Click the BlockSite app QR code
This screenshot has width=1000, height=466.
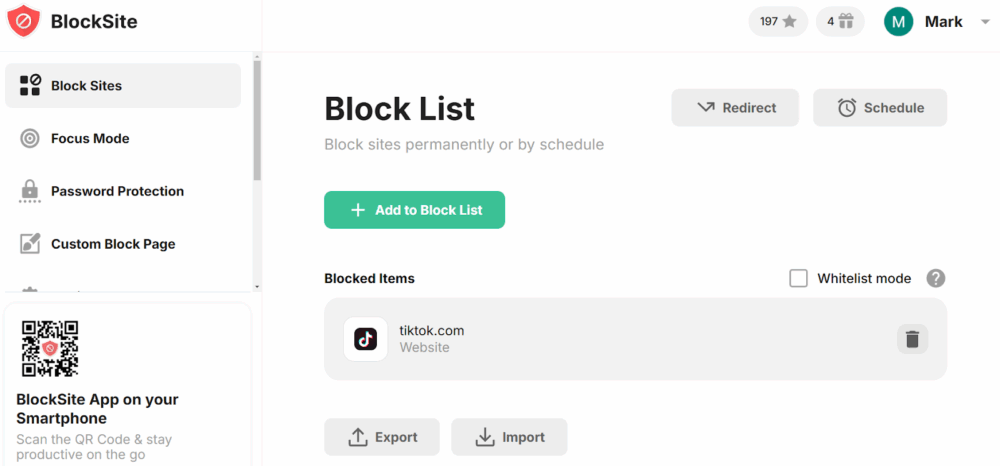coord(50,348)
